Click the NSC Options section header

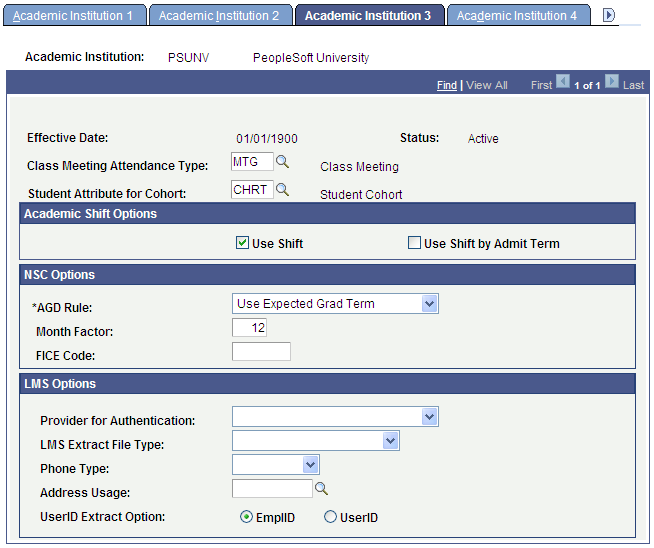327,275
